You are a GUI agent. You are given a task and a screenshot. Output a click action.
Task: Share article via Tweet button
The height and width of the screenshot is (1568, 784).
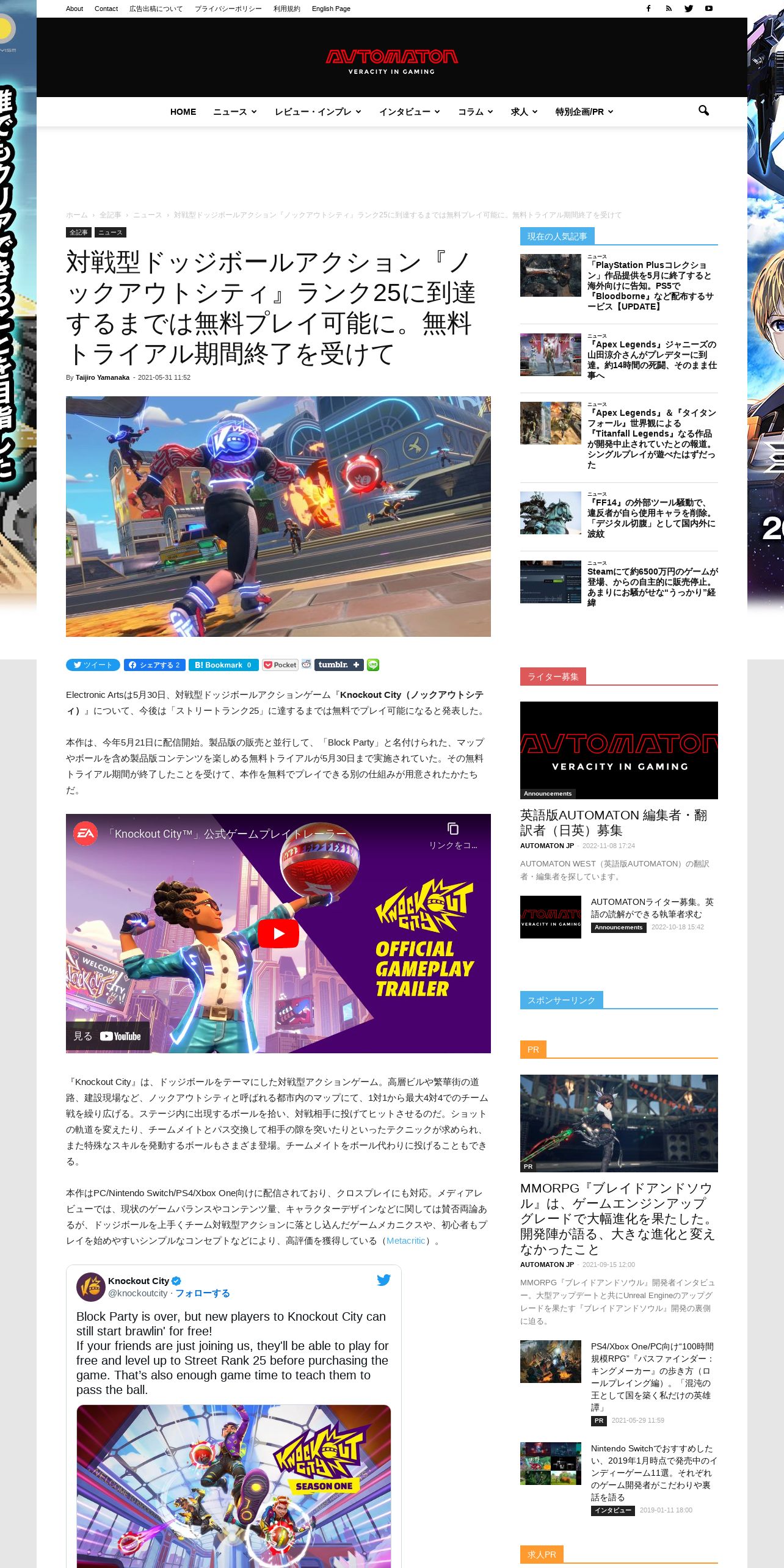click(x=93, y=665)
